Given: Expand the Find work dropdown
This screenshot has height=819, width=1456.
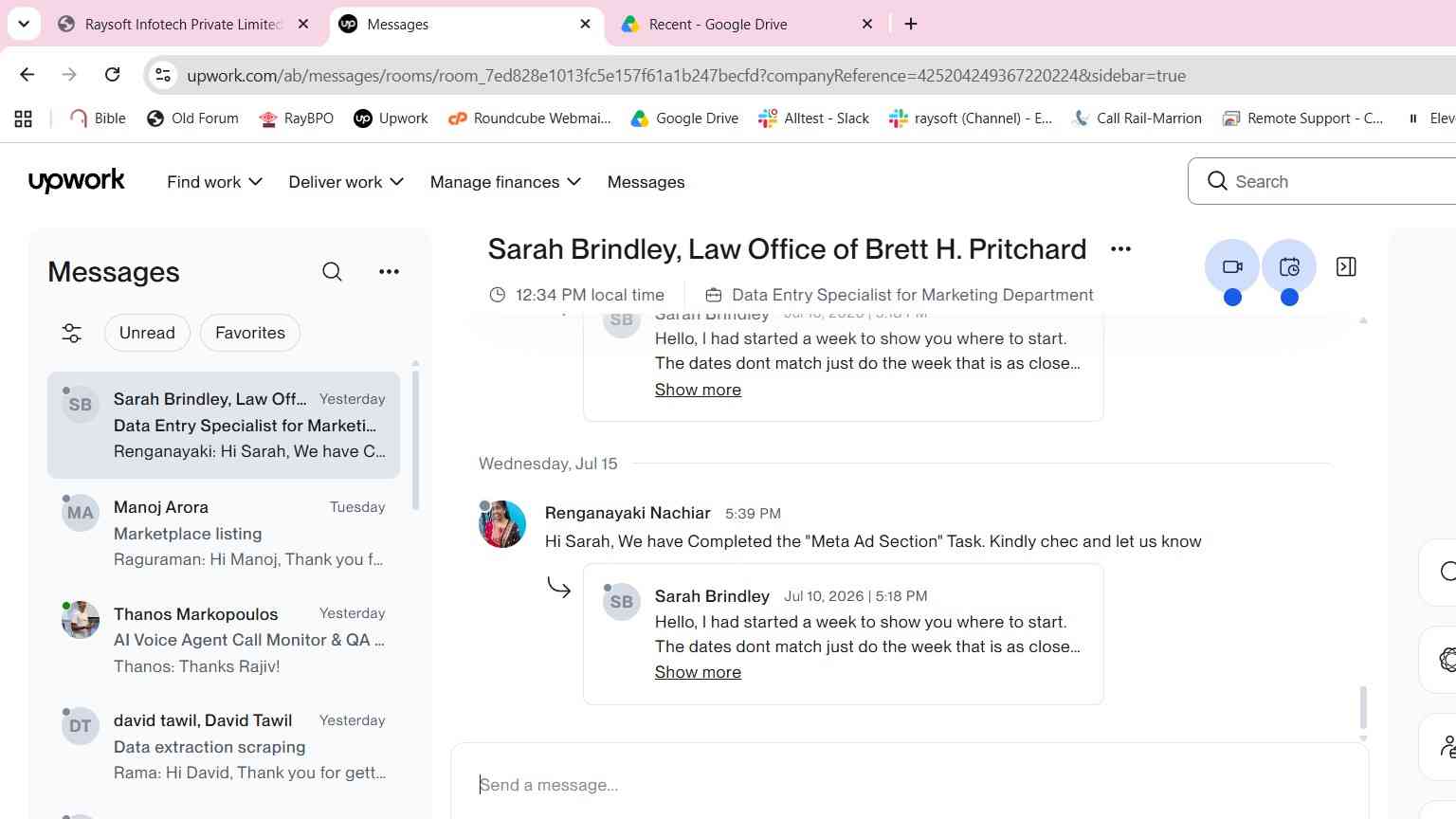Looking at the screenshot, I should 214,182.
